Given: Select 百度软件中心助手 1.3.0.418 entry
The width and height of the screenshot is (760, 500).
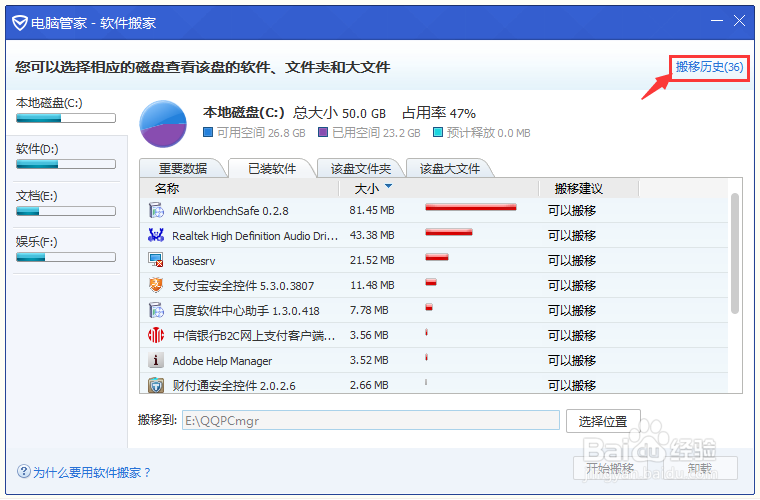Looking at the screenshot, I should (x=246, y=311).
